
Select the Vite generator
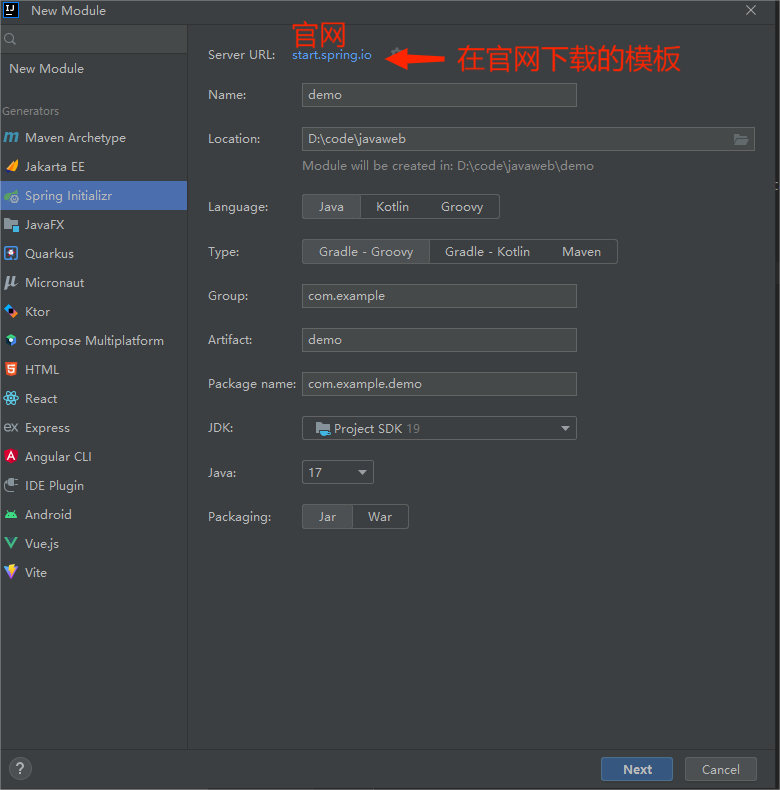pos(94,572)
